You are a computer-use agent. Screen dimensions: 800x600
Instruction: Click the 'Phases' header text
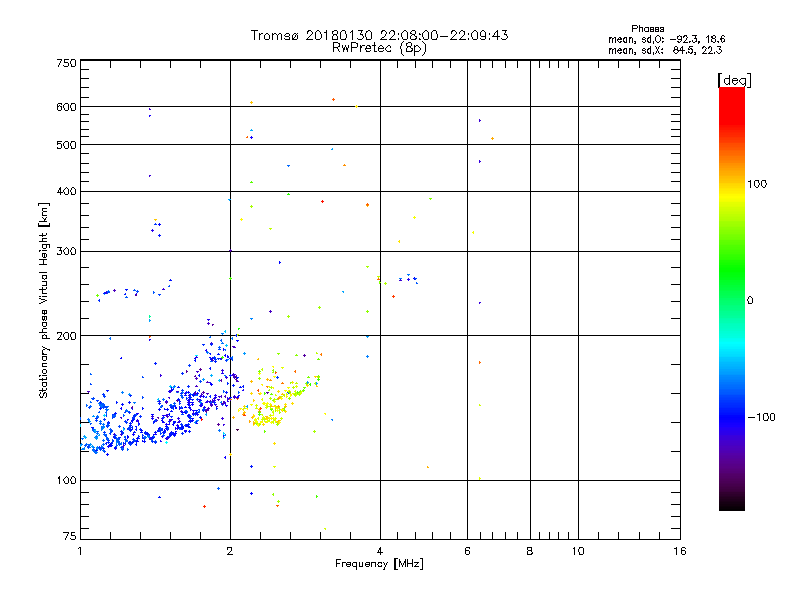647,29
